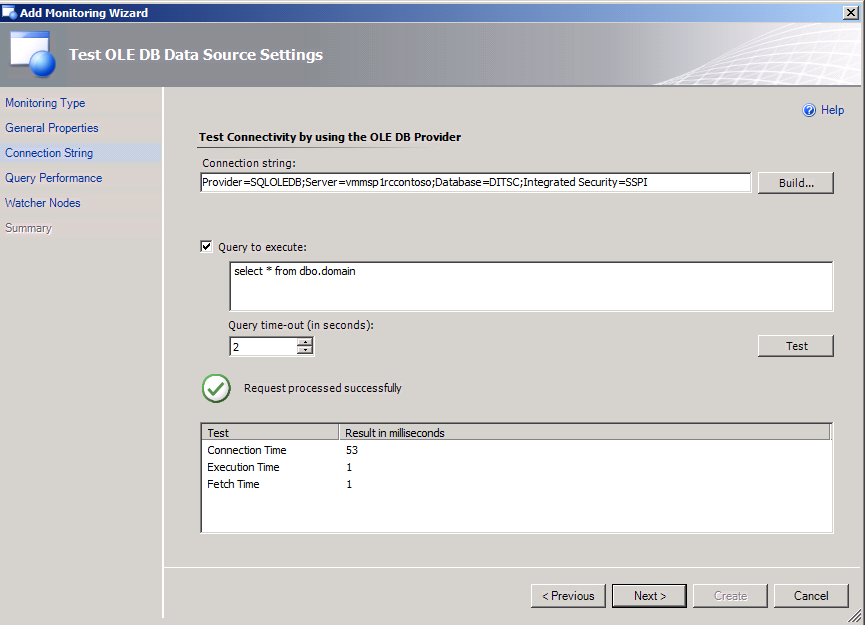Click the Fetch Time value 1
The width and height of the screenshot is (865, 625).
(x=349, y=484)
